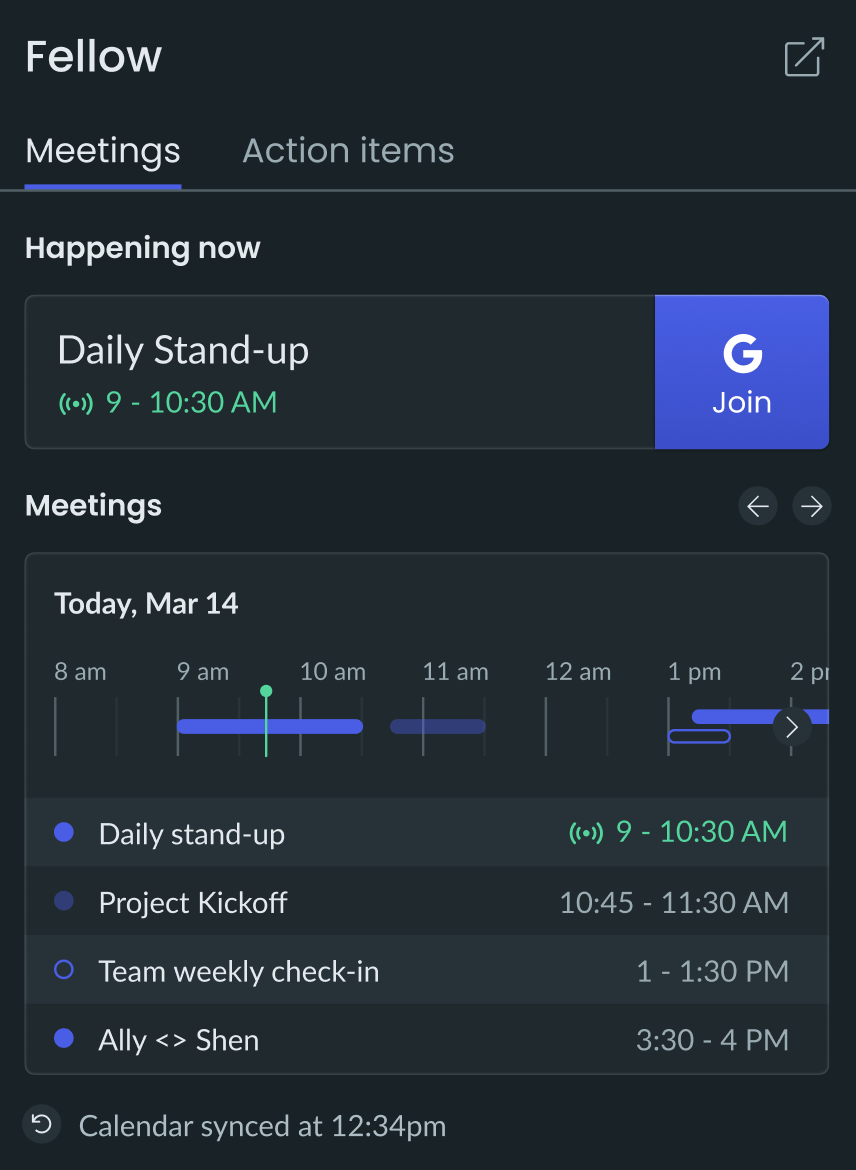The height and width of the screenshot is (1170, 856).
Task: Click the 'Today, Mar 14' date heading
Action: point(146,604)
